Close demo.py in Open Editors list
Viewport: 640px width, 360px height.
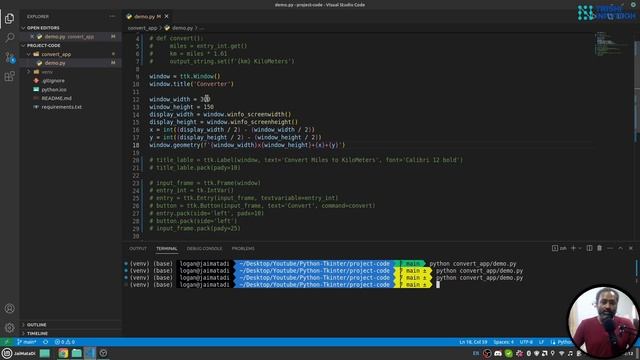[x=32, y=37]
